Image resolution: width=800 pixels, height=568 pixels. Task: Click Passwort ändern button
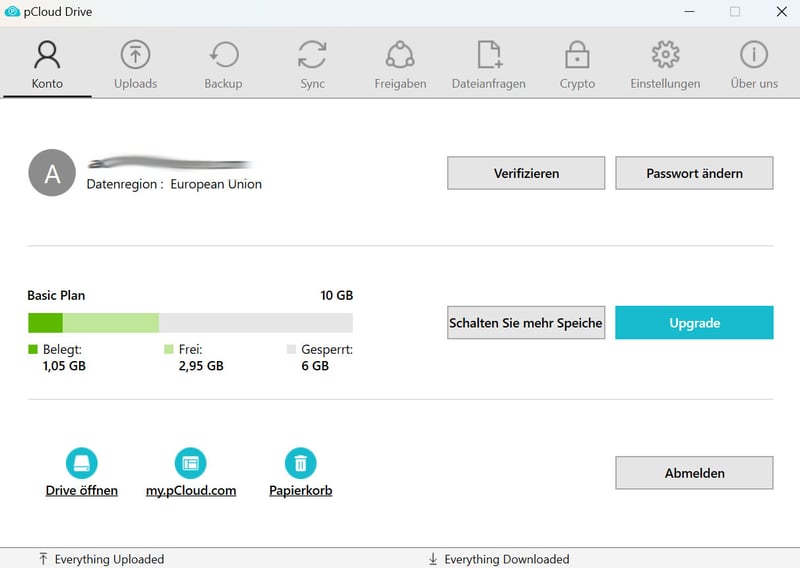pos(694,173)
